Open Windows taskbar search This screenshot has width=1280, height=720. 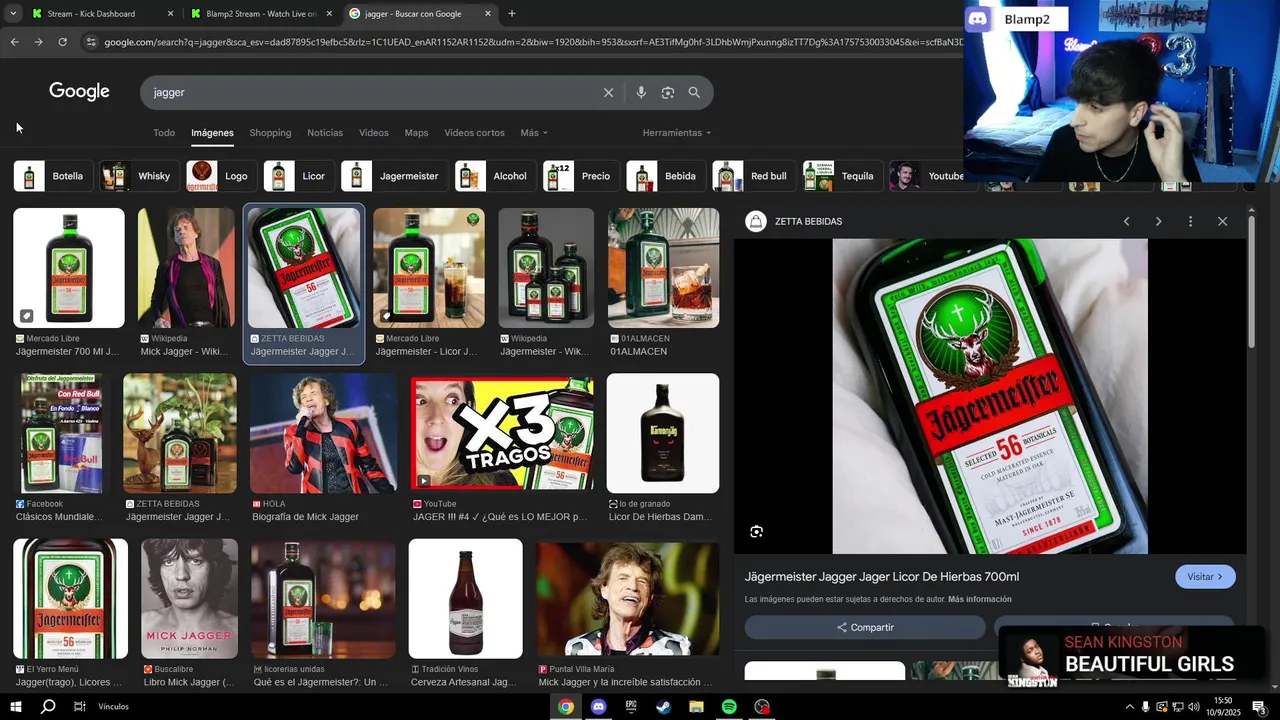(47, 706)
